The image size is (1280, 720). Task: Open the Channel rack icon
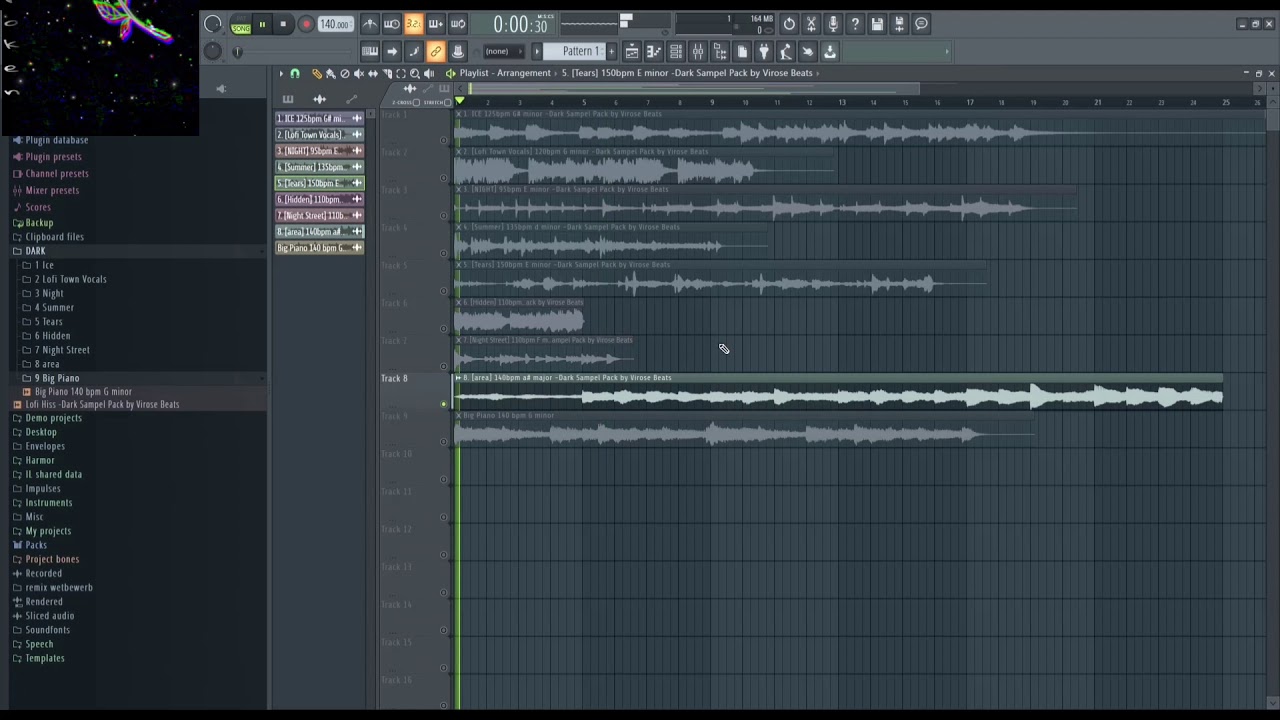point(676,52)
